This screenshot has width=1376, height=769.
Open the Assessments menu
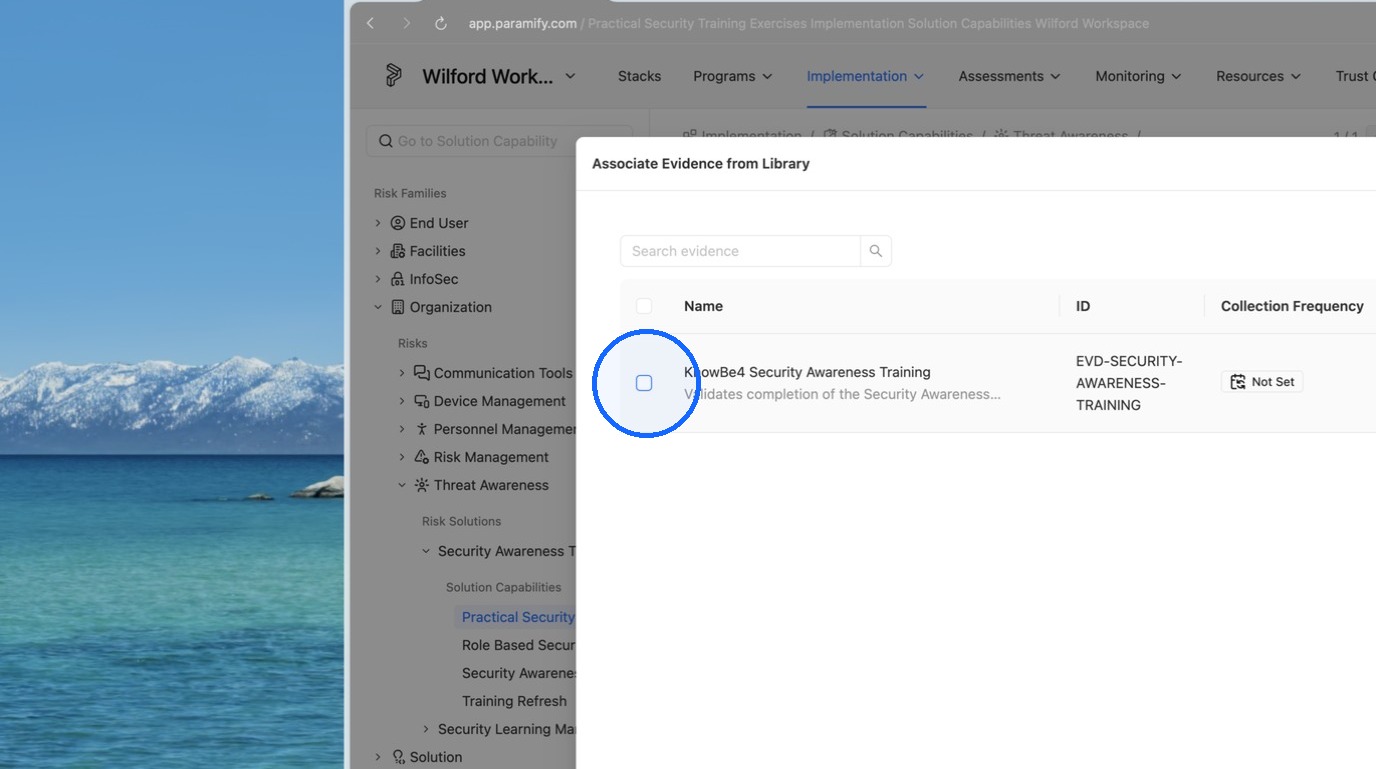point(1010,76)
